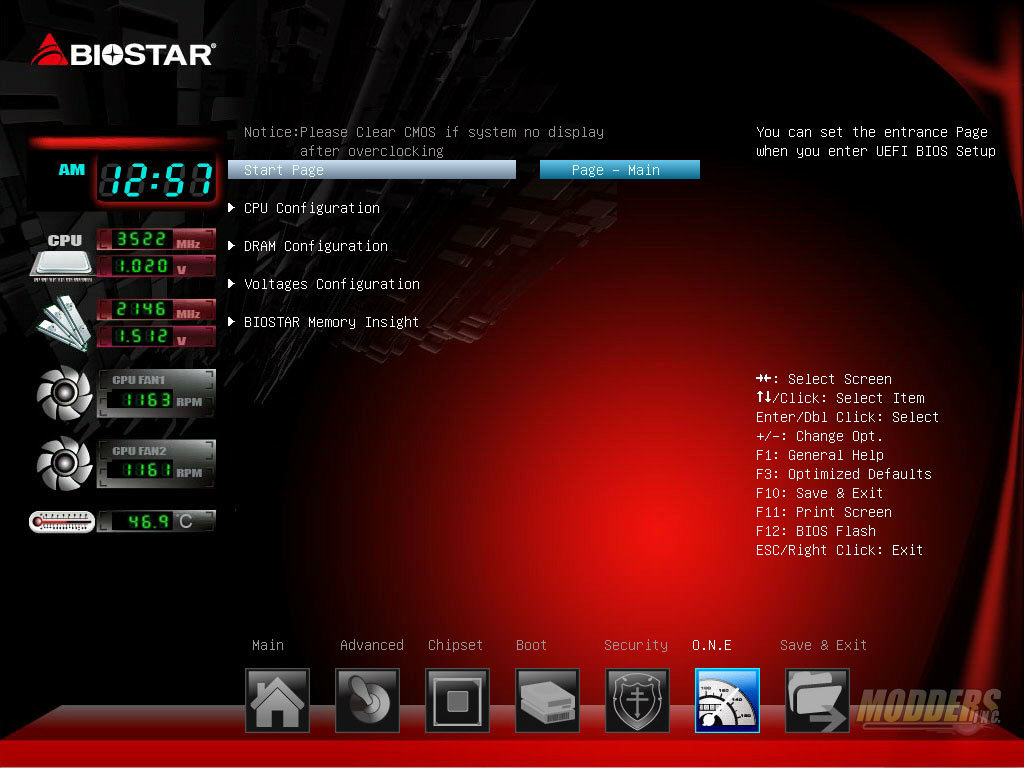Viewport: 1024px width, 768px height.
Task: Click the thermometer temperature icon
Action: pos(62,521)
